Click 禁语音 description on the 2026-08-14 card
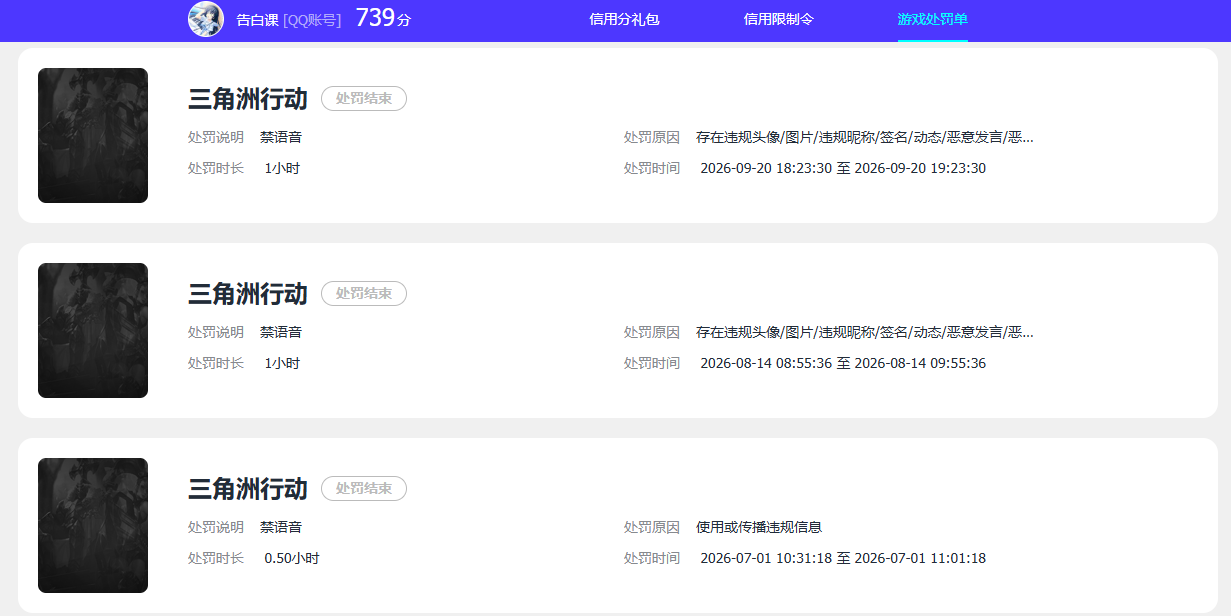Image resolution: width=1231 pixels, height=616 pixels. tap(281, 332)
